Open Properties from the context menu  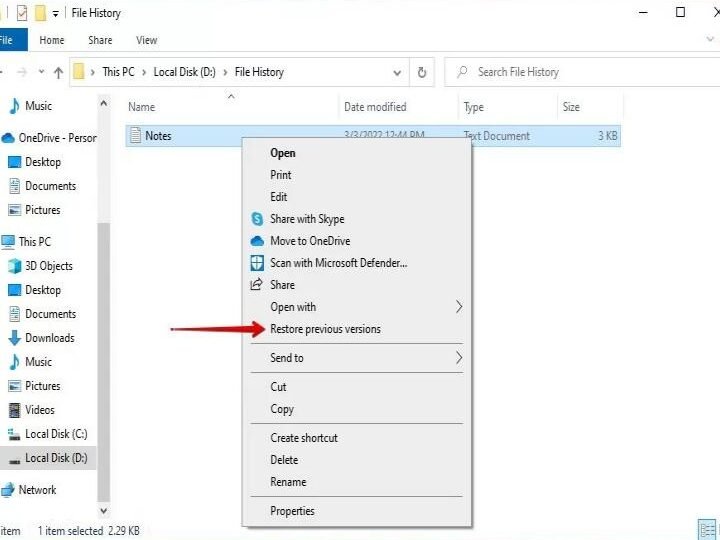(357, 511)
